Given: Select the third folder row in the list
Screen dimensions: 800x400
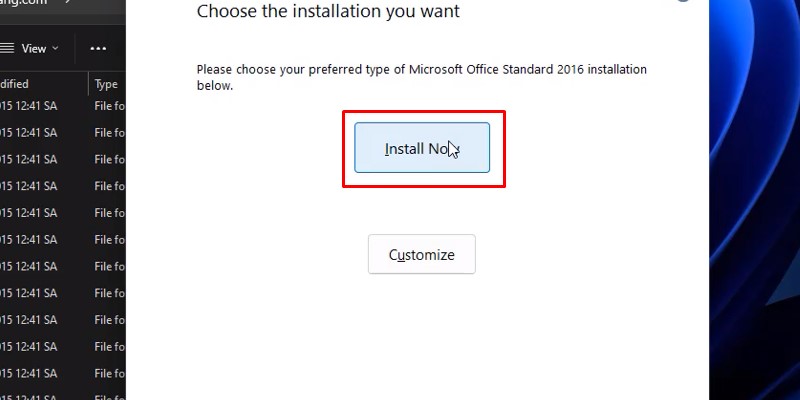Looking at the screenshot, I should click(x=60, y=159).
